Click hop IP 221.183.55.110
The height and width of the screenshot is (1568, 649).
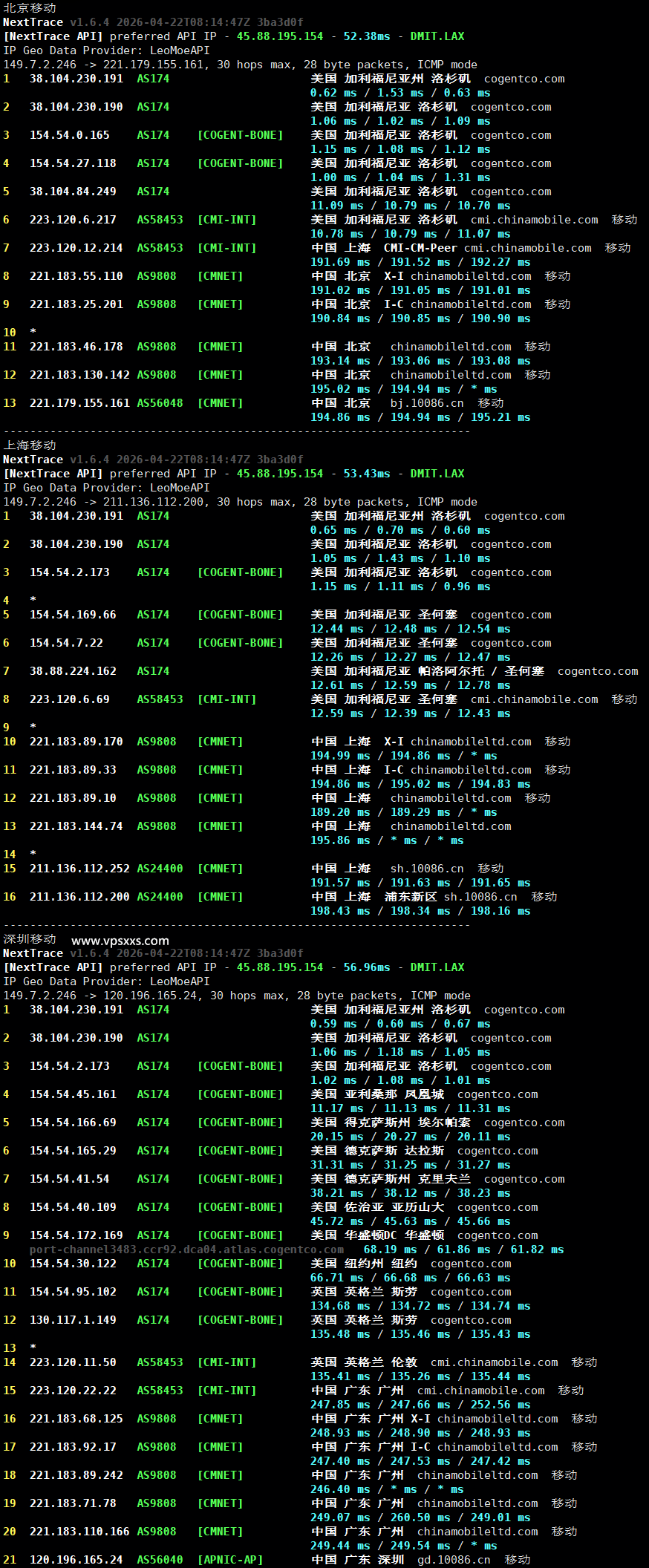click(x=76, y=276)
